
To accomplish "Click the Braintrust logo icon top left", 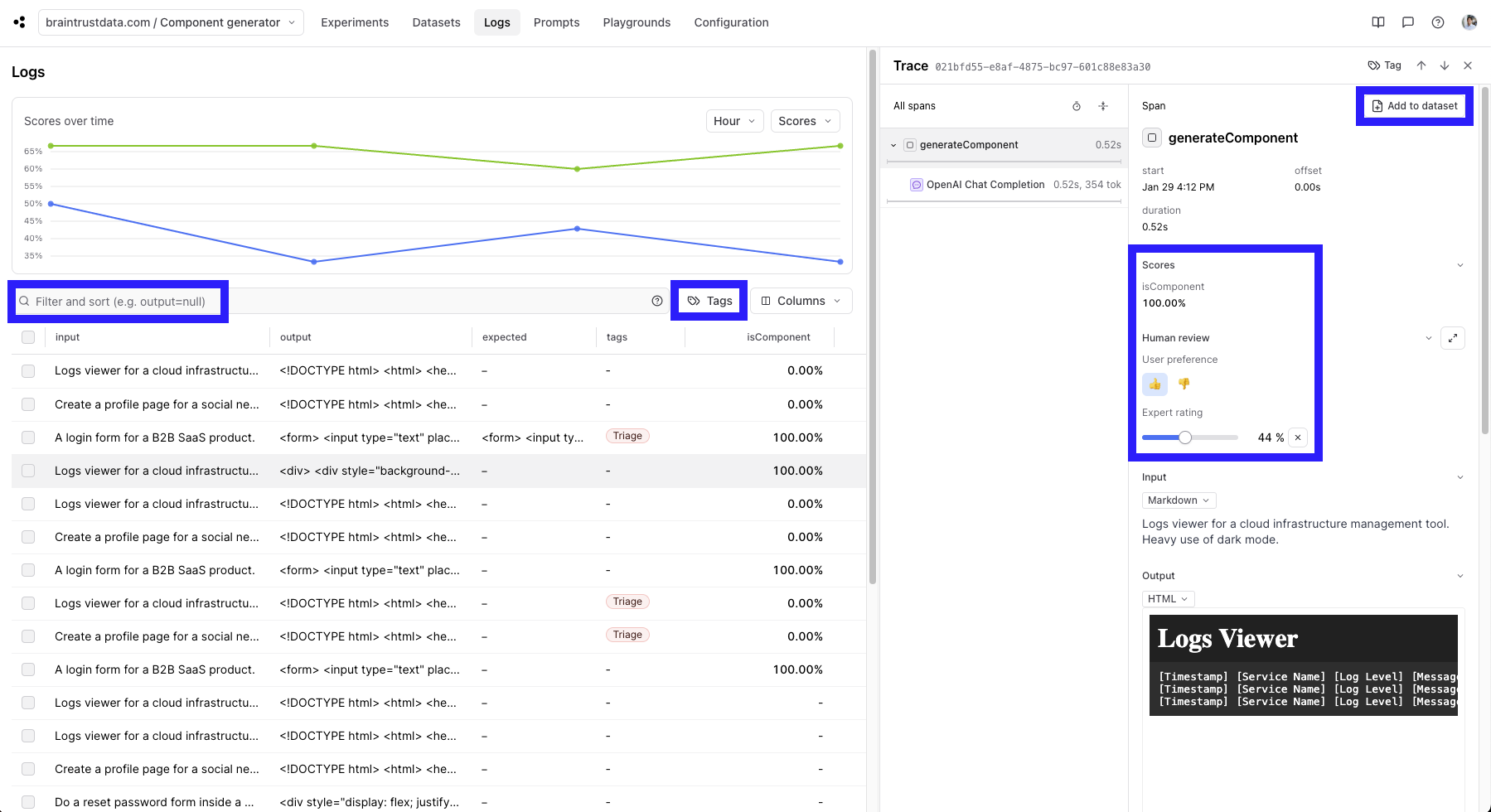I will pos(18,22).
